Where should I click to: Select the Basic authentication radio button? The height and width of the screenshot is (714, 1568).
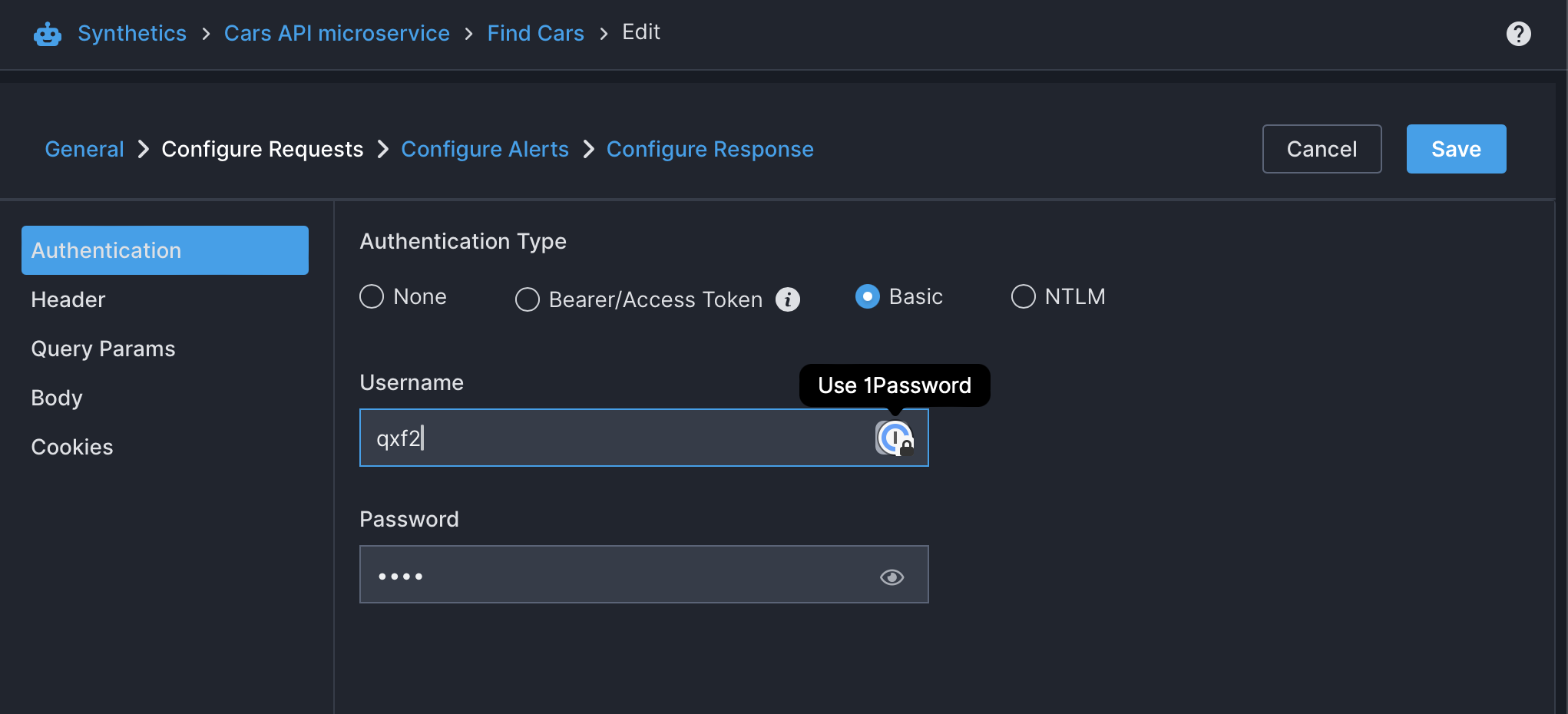point(868,297)
